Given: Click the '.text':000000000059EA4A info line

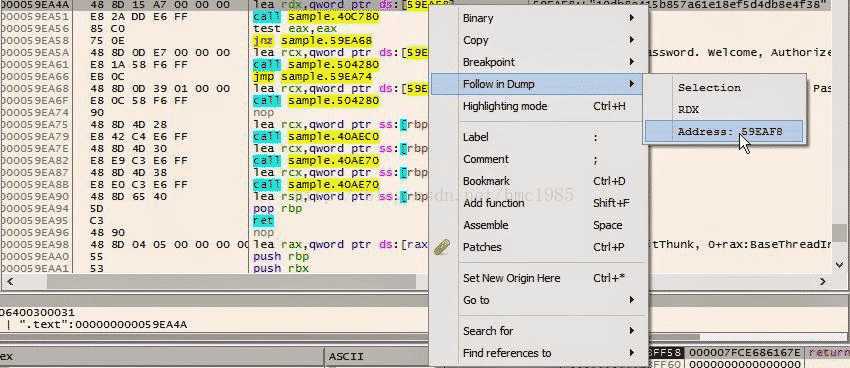Looking at the screenshot, I should click(x=103, y=325).
